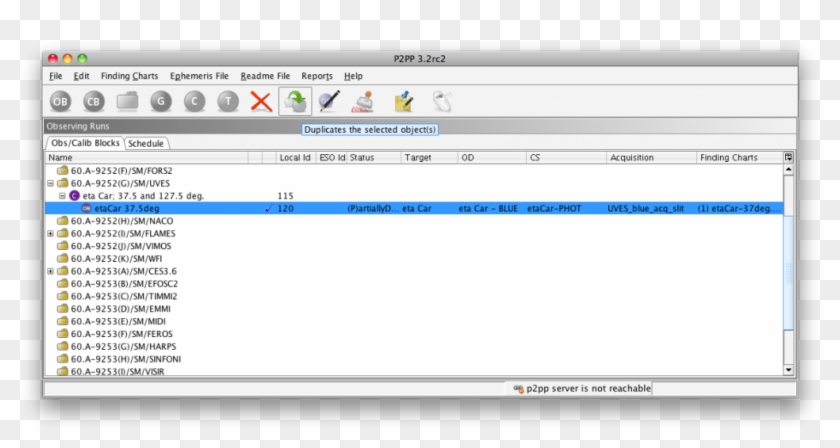Click the Duplicate selected objects icon
This screenshot has height=448, width=840.
click(x=295, y=101)
